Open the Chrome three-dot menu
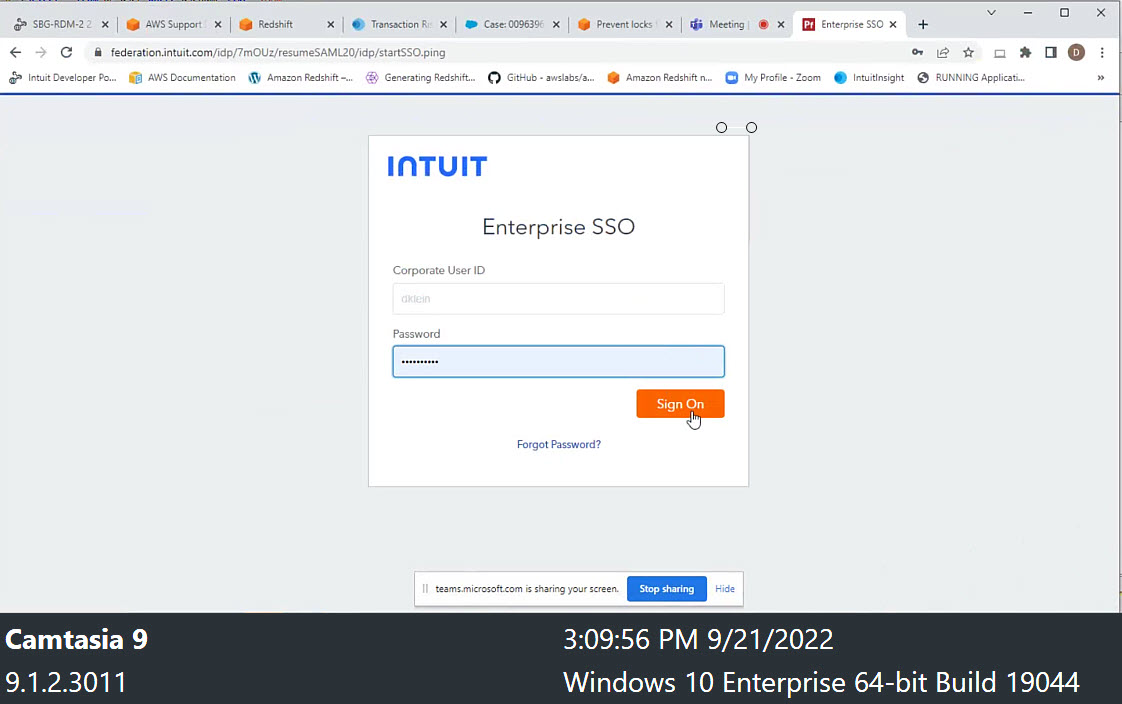The height and width of the screenshot is (704, 1122). (x=1102, y=52)
